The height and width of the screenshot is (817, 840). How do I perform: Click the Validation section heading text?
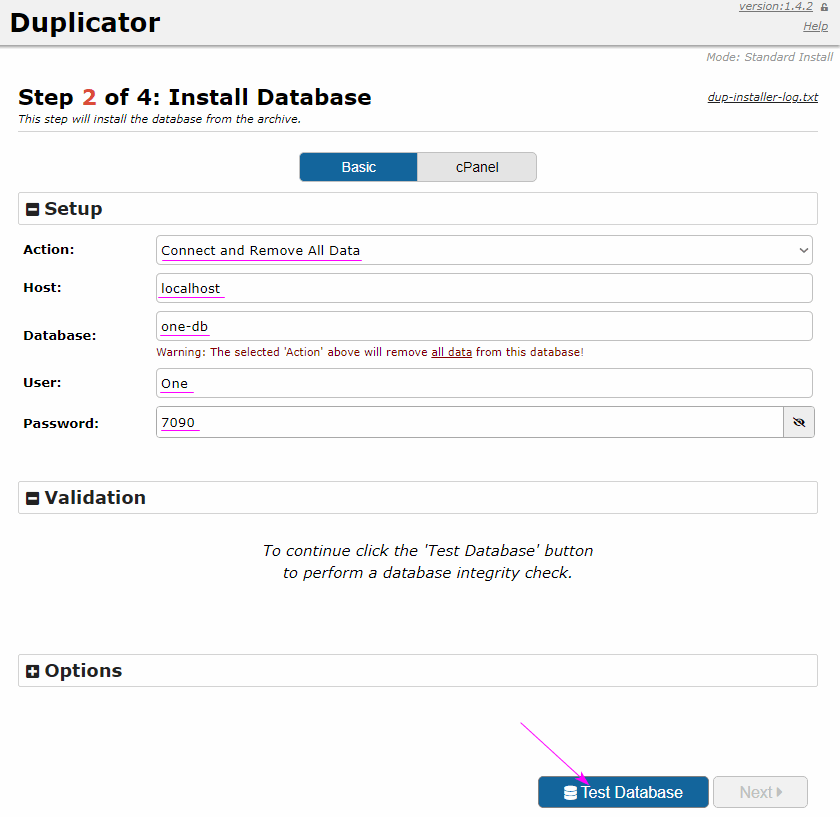(x=95, y=498)
